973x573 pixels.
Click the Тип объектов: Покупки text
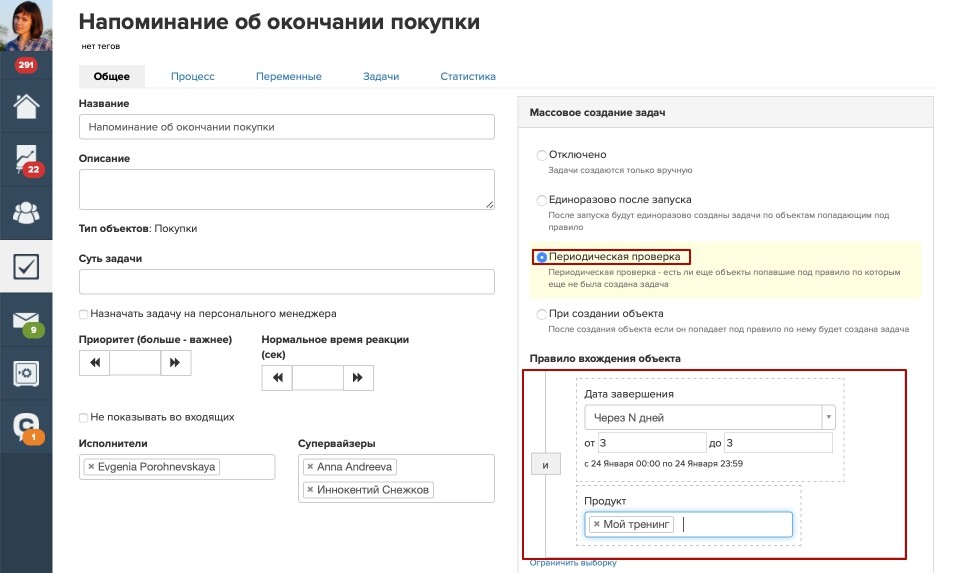tap(138, 228)
